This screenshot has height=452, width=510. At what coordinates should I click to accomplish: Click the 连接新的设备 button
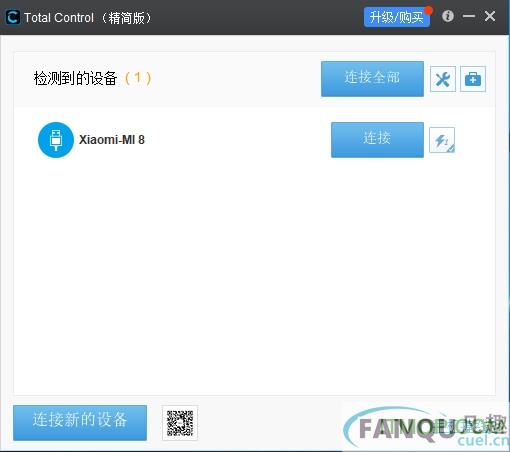click(x=80, y=423)
